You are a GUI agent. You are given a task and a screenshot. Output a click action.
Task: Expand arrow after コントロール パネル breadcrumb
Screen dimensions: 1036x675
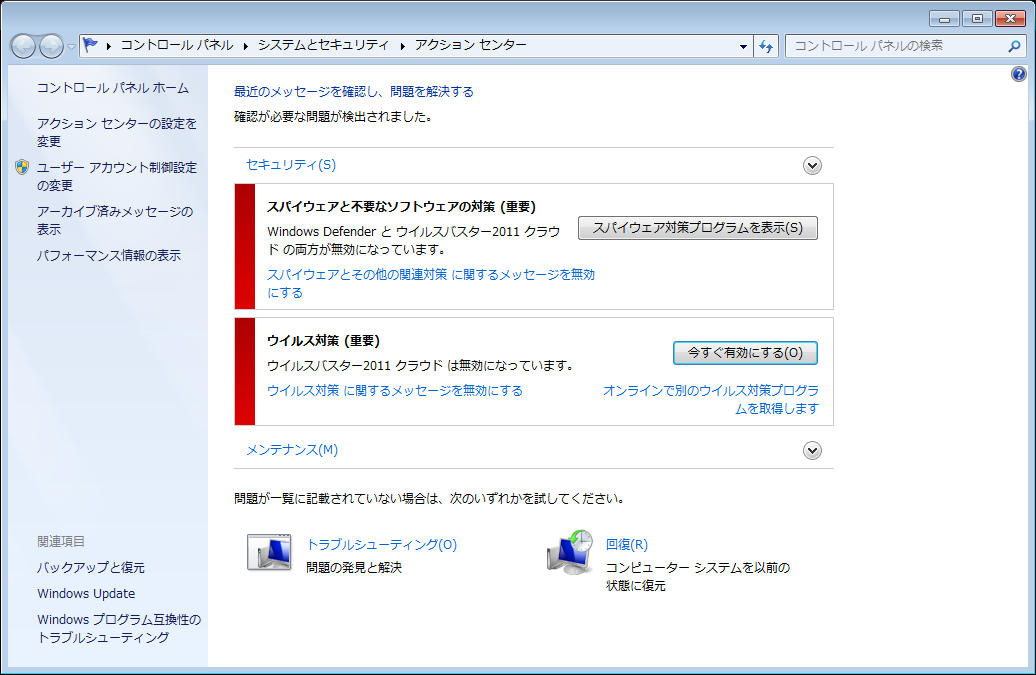tap(245, 46)
